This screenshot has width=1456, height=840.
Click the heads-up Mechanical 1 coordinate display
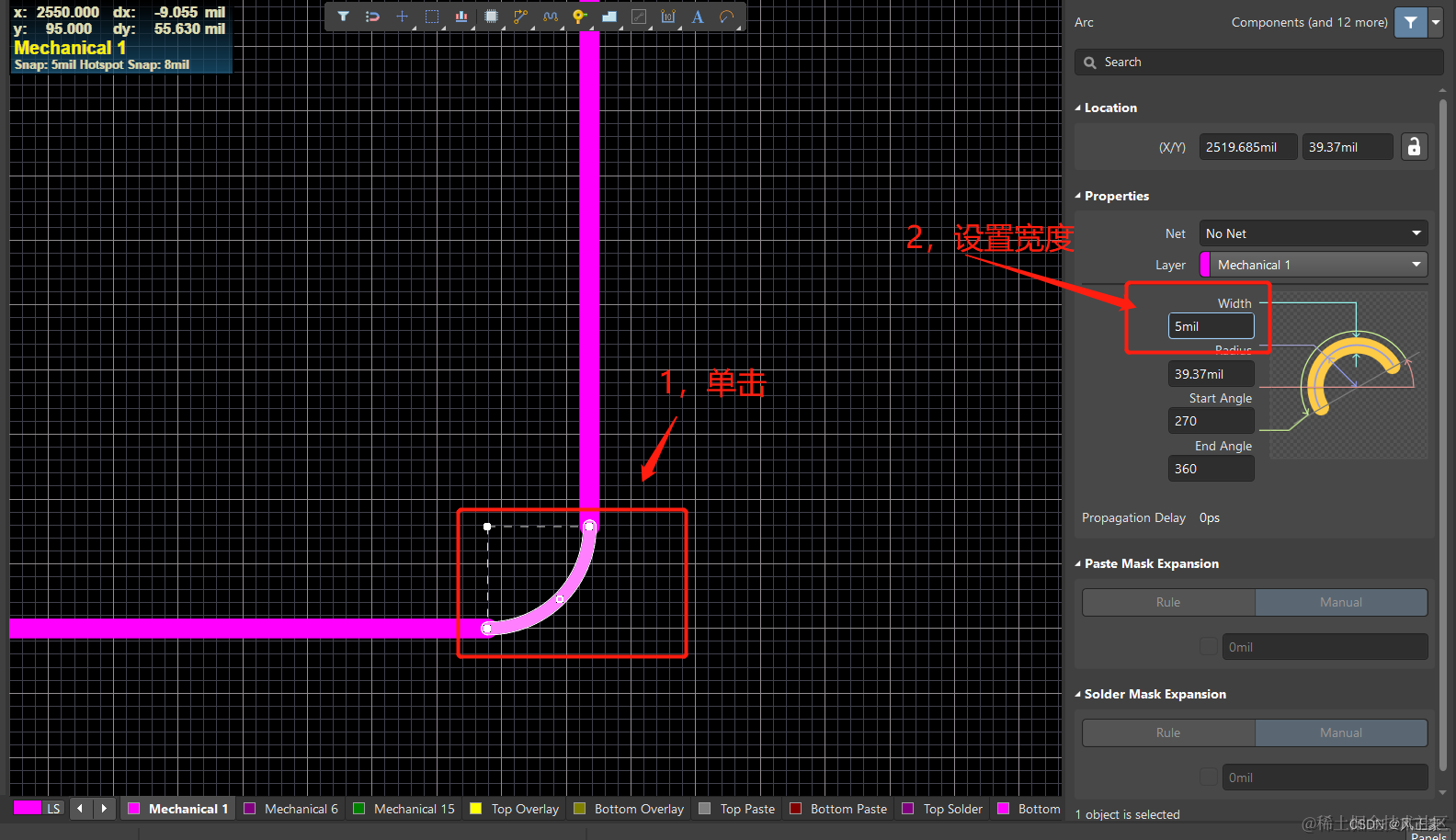[x=120, y=38]
